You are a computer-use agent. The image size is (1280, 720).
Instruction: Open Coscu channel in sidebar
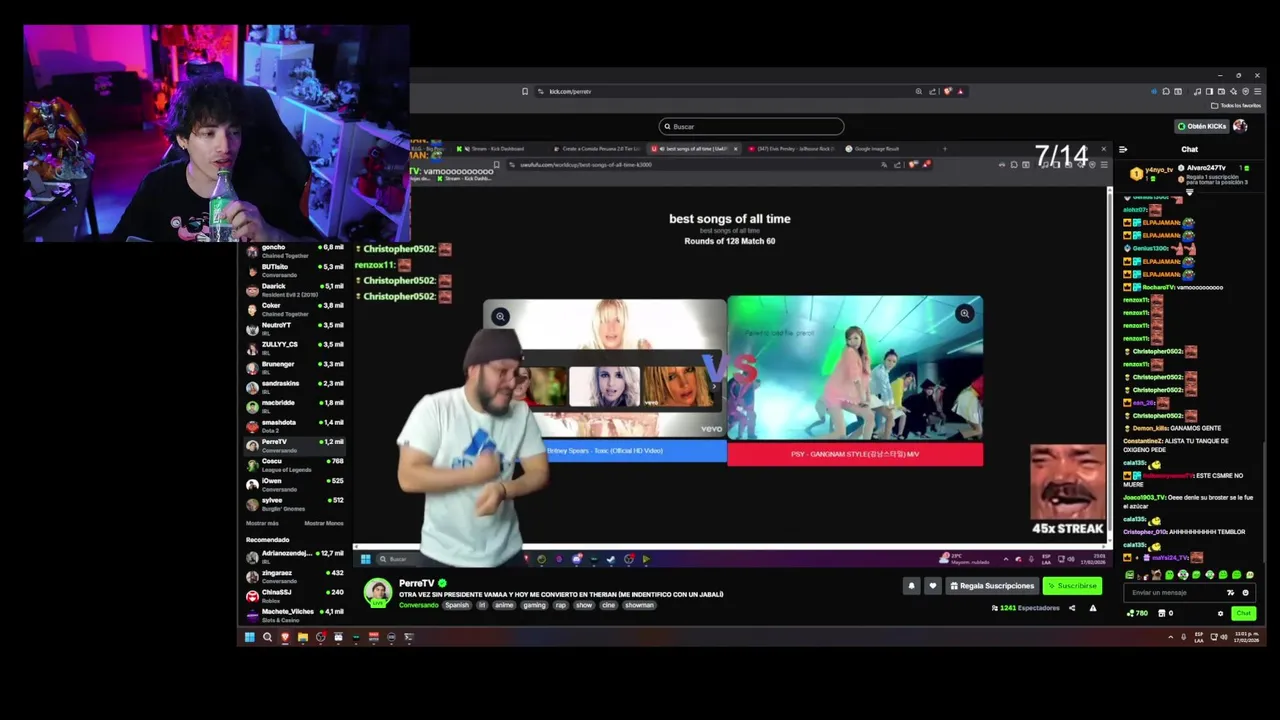pyautogui.click(x=295, y=465)
